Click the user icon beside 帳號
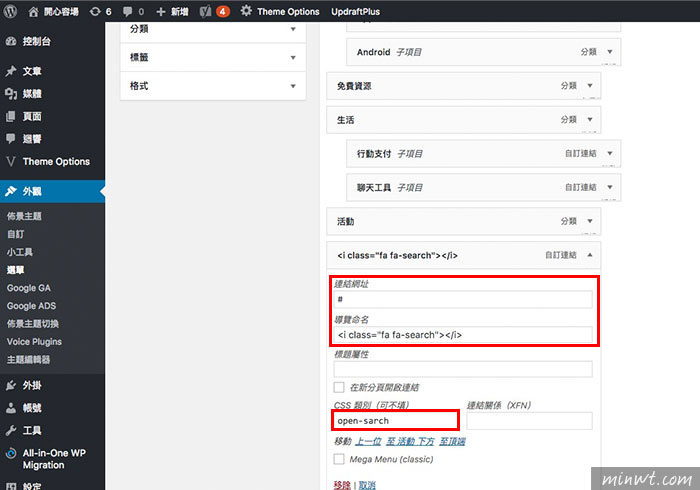This screenshot has width=700, height=490. 11,408
